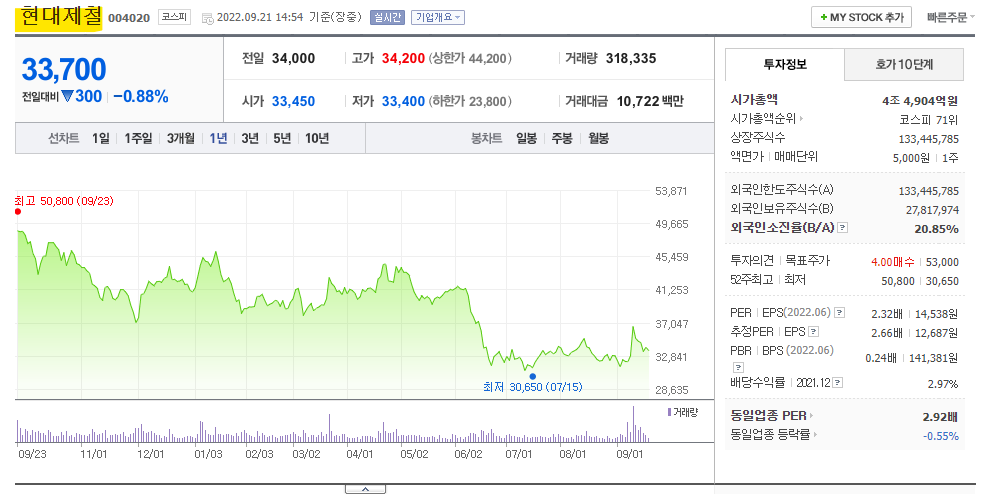
Task: Click the 고가 value 34,200
Action: pos(403,58)
